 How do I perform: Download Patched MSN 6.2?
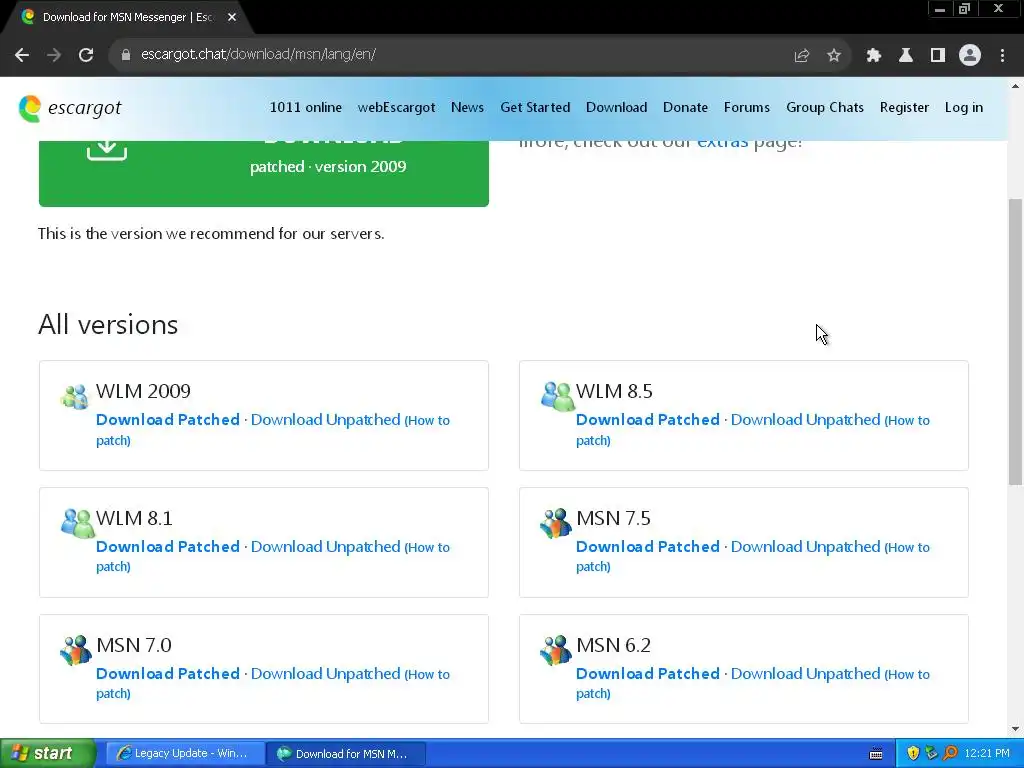click(648, 673)
